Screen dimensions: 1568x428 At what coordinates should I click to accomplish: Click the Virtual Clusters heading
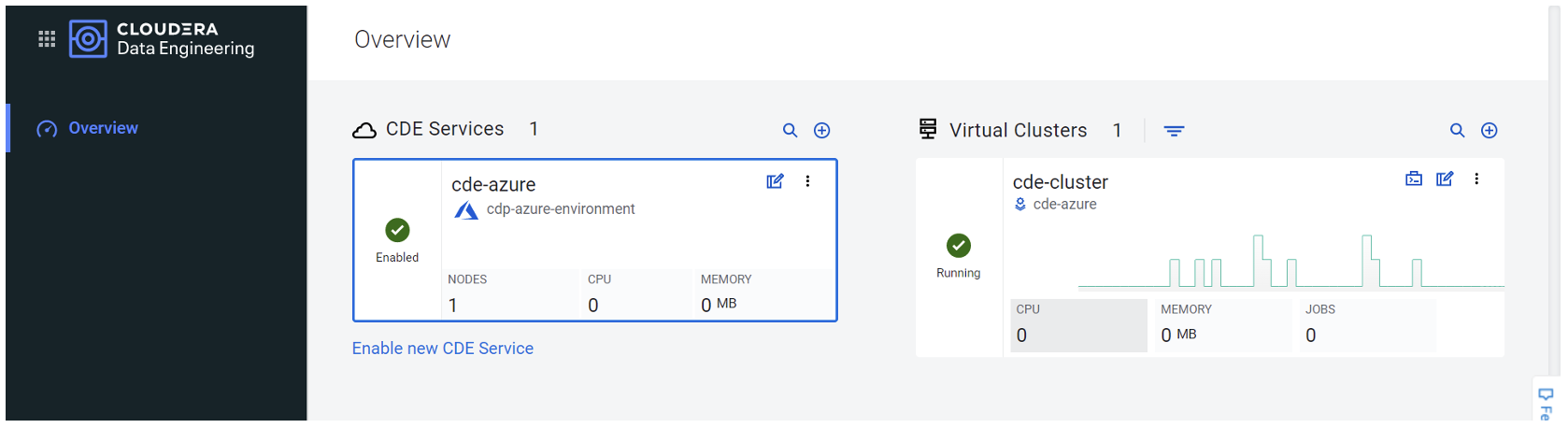(x=1019, y=131)
